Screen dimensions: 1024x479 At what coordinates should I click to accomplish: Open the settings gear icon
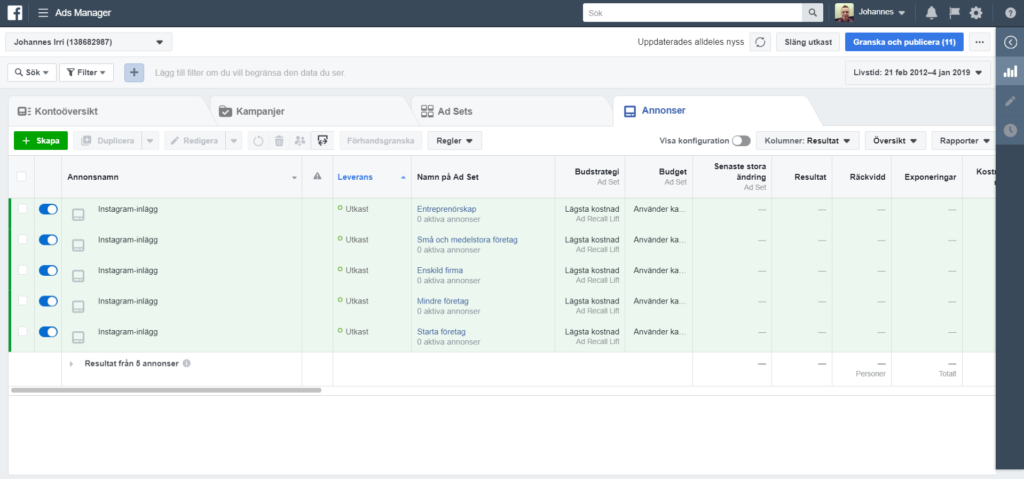(x=976, y=13)
